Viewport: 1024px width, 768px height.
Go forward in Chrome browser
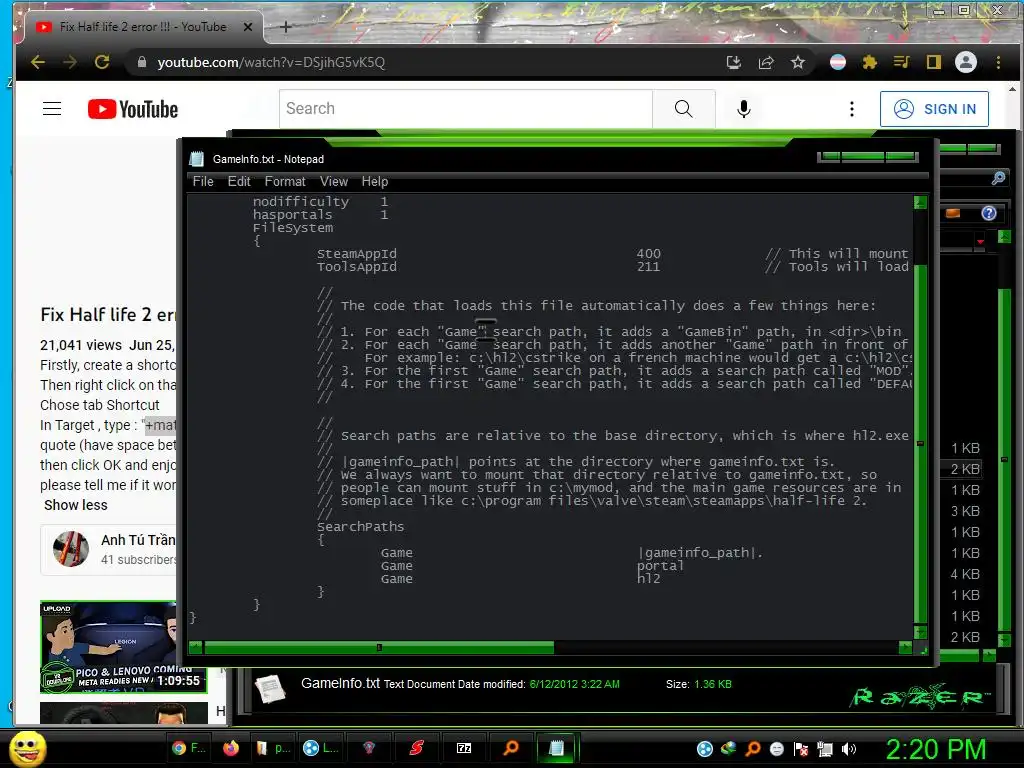click(69, 63)
